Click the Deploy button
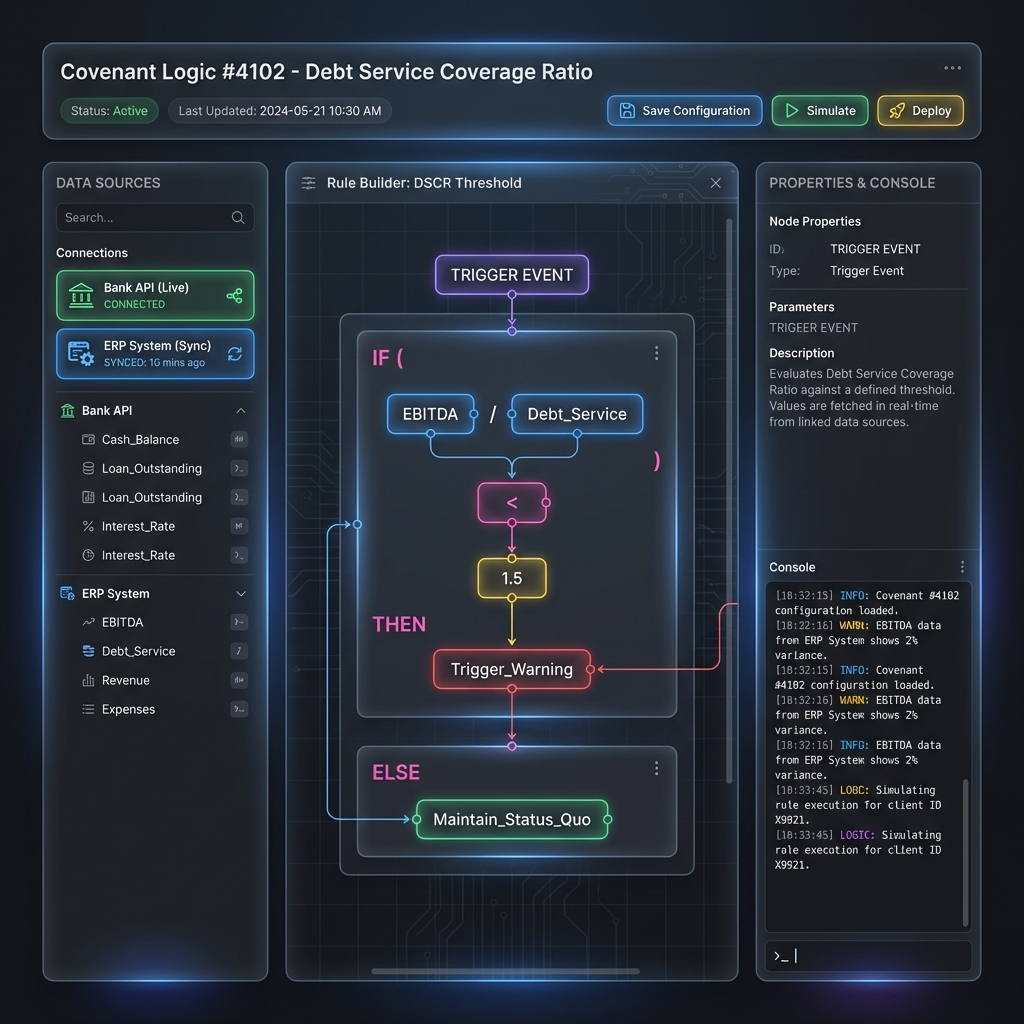 [920, 110]
